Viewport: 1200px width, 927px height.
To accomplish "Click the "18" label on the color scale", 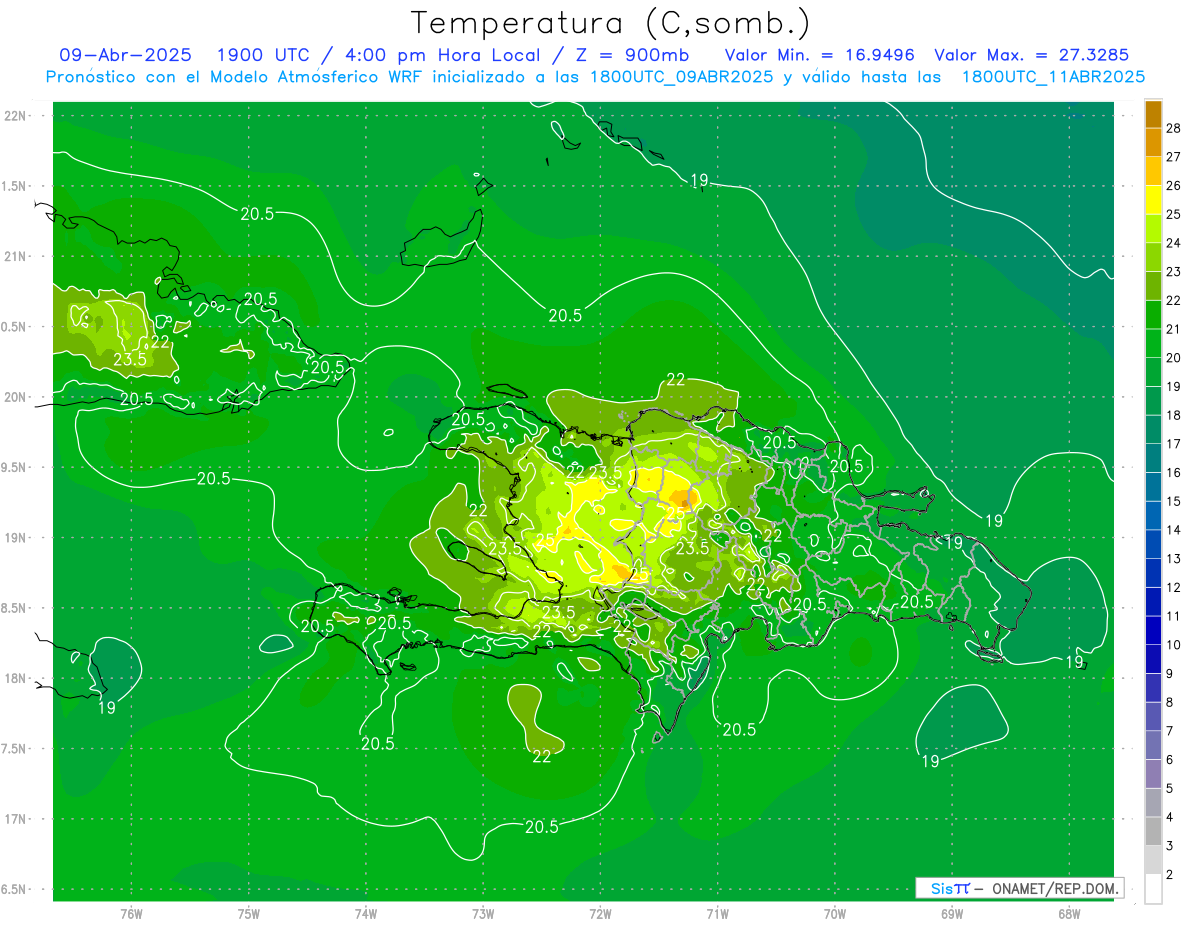I will (1175, 415).
